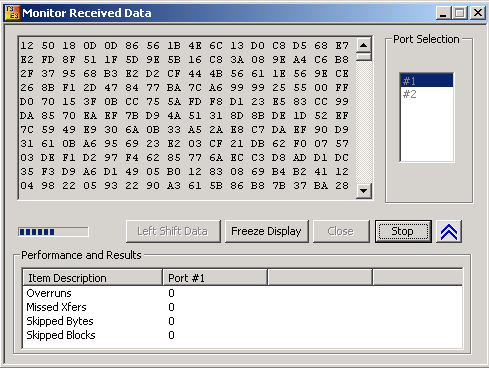Click hex byte 28 ending the last row

click(x=342, y=185)
